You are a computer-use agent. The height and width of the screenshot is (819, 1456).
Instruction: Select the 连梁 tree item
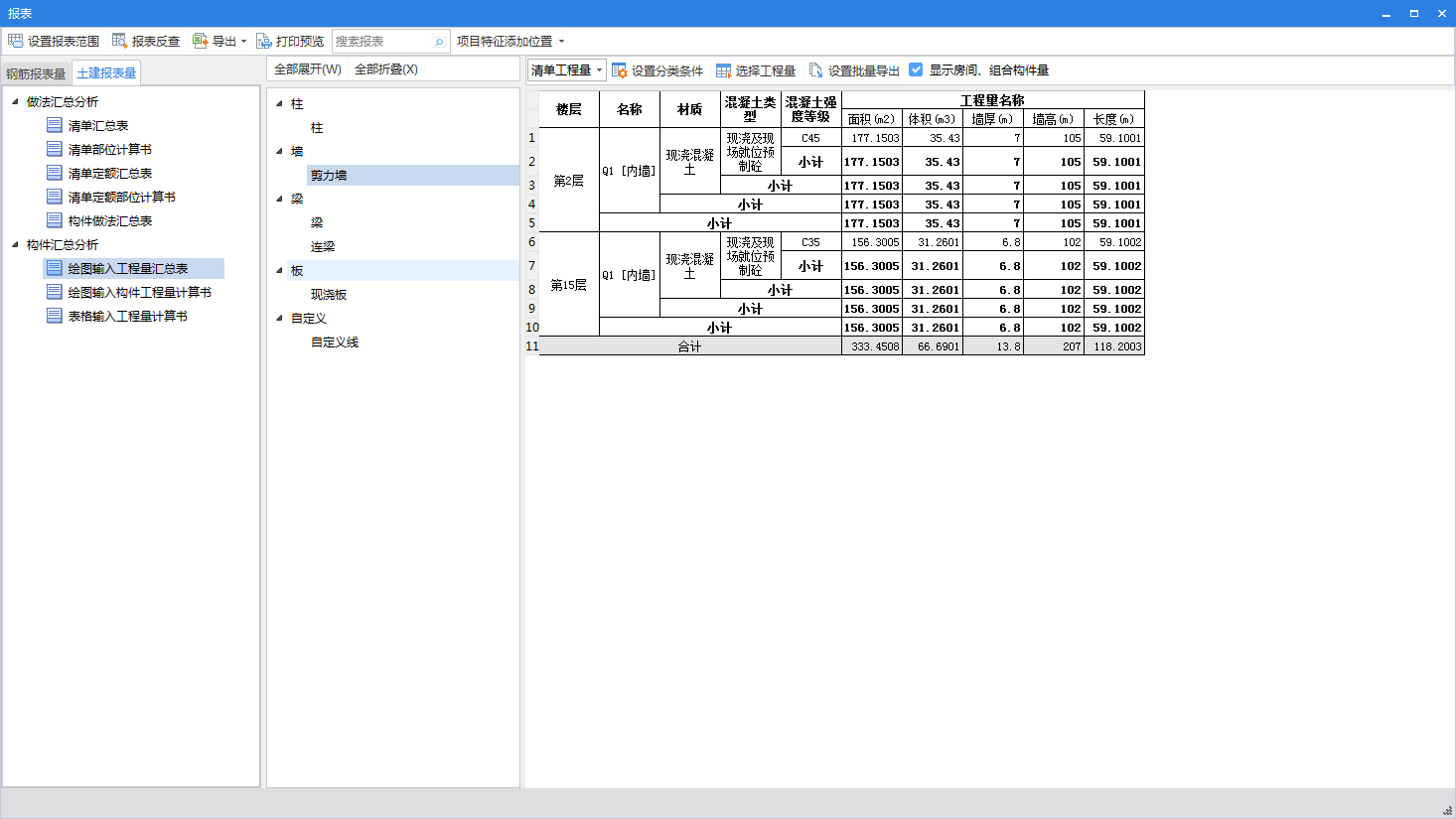(323, 246)
